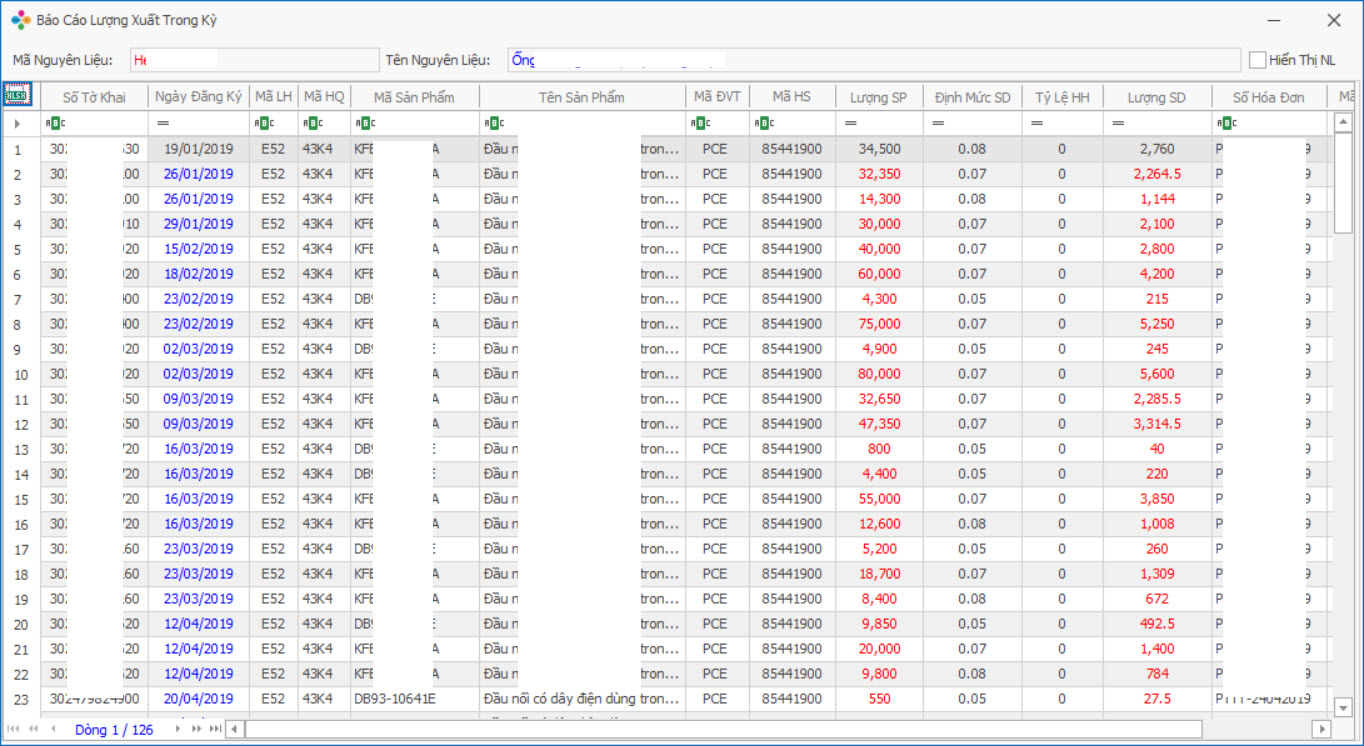Go to the next record in navigator
Screen dimensions: 1364x746
(178, 729)
